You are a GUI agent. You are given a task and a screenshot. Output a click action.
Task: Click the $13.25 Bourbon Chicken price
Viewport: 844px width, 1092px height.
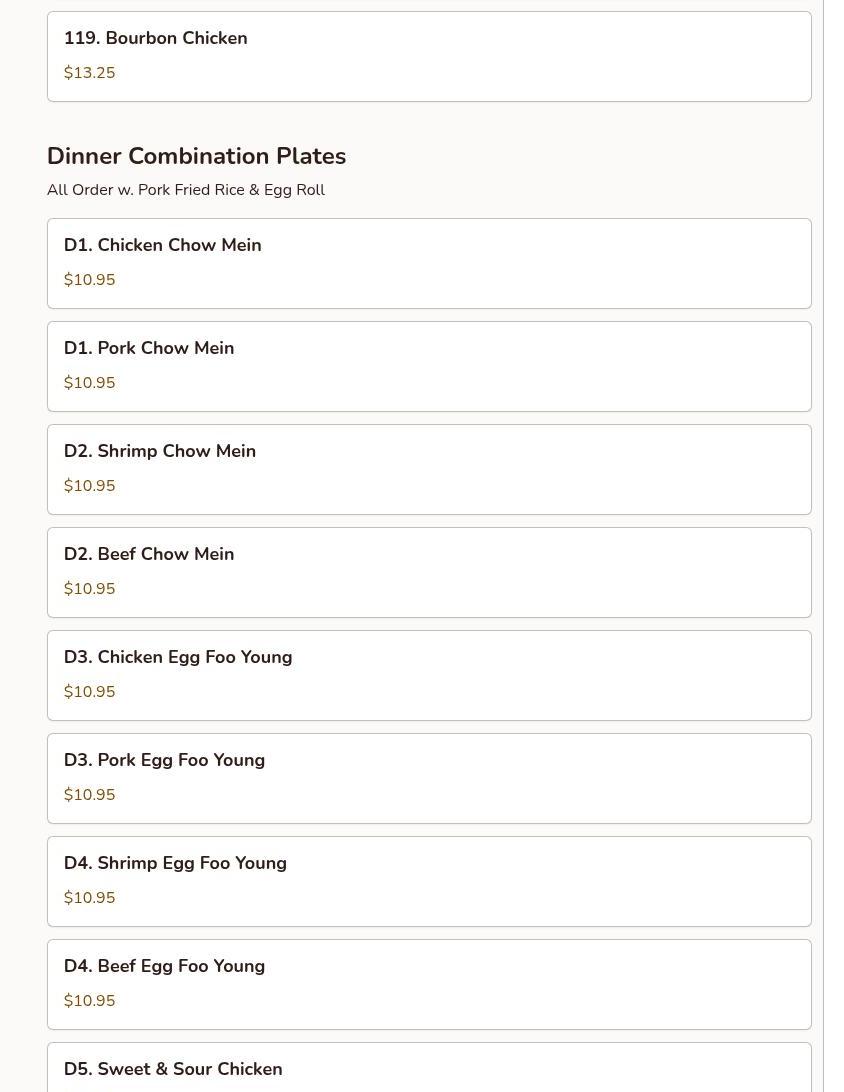(x=90, y=73)
